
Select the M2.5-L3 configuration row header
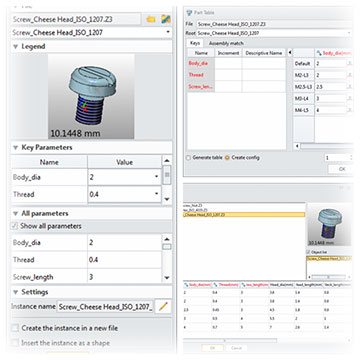pos(303,87)
